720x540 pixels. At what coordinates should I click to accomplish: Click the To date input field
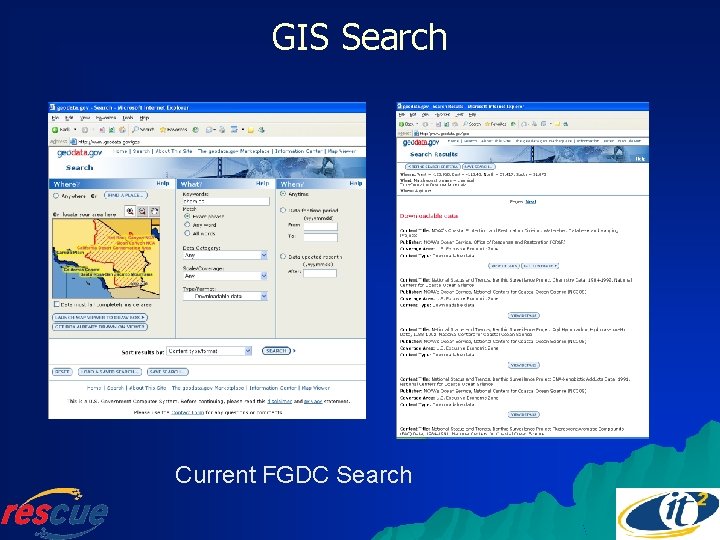[x=321, y=237]
